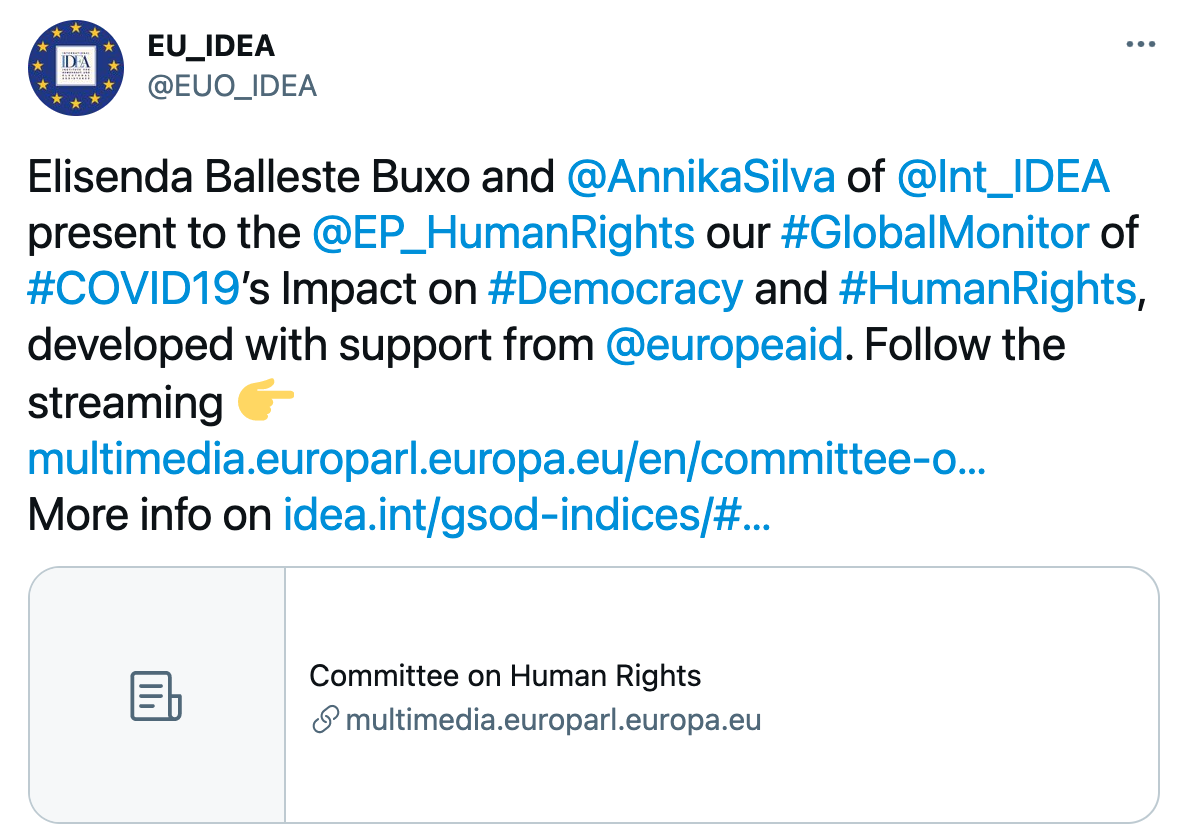
Task: Visit the @Int_IDEA profile mention
Action: coord(1003,177)
